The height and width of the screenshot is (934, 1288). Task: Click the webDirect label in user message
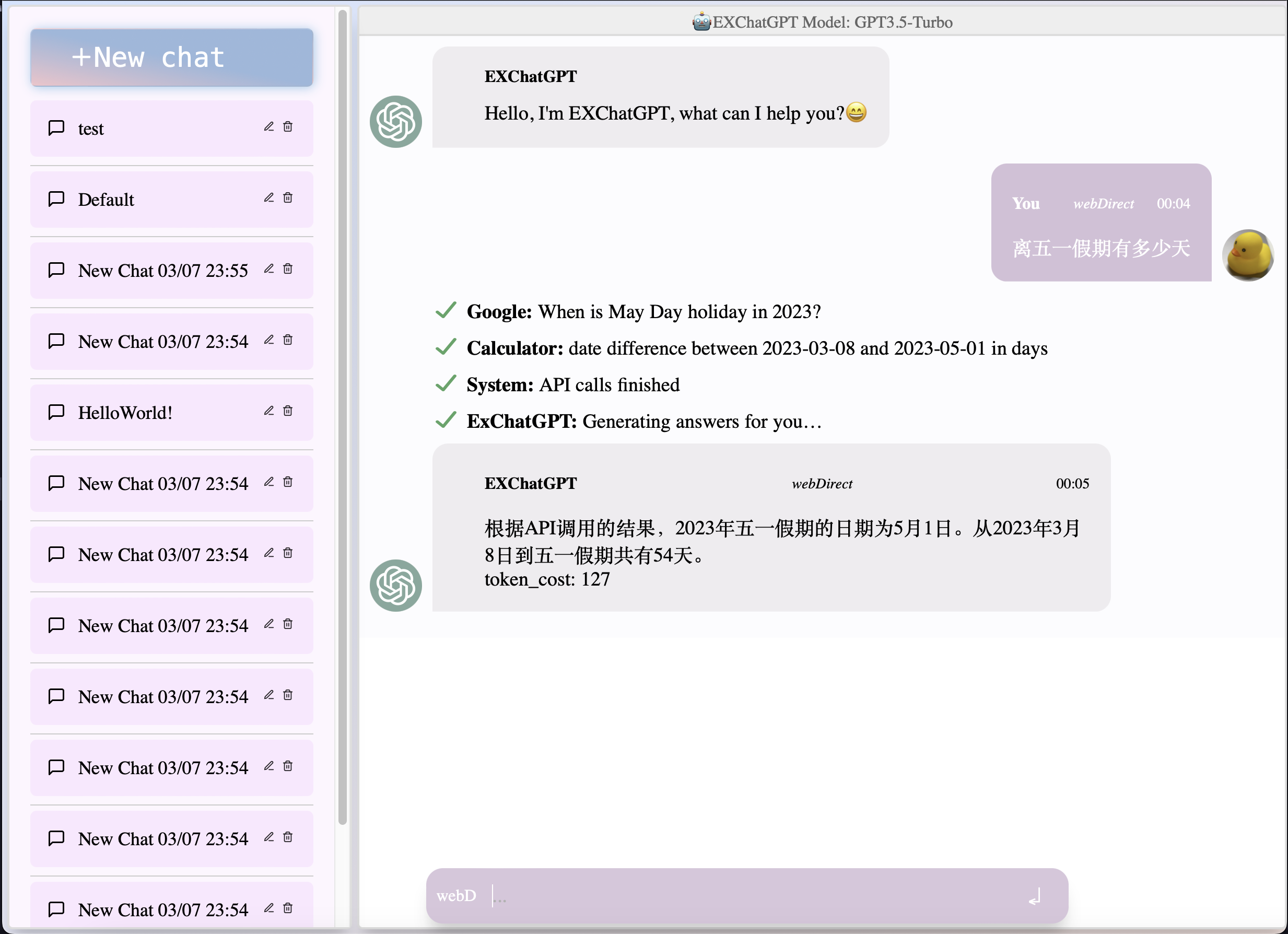[x=1103, y=203]
